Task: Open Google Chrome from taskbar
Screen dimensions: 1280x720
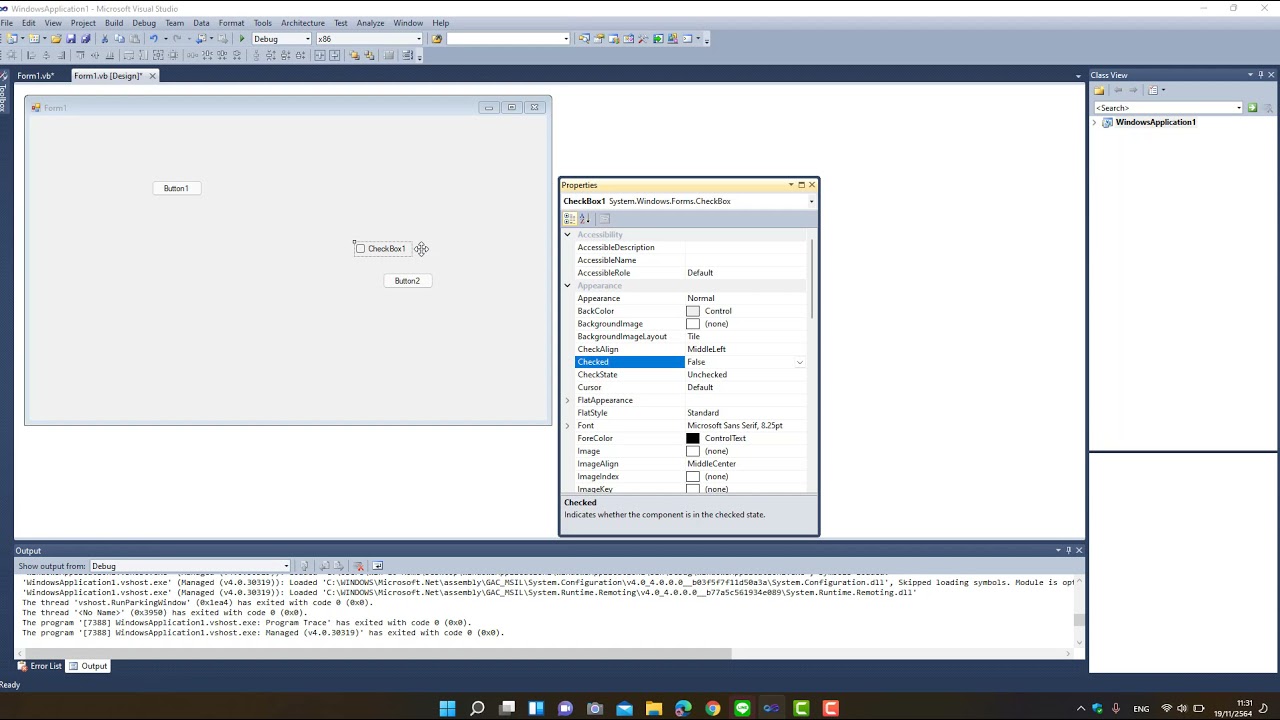Action: [x=712, y=708]
